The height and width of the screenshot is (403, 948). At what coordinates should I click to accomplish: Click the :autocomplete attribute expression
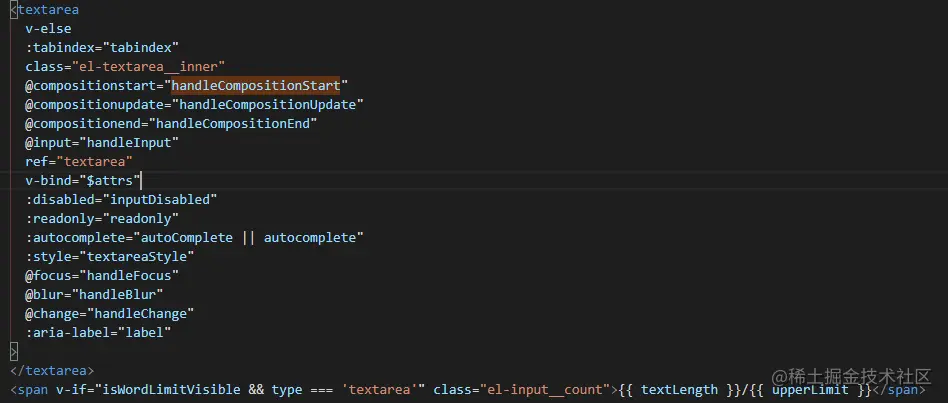pyautogui.click(x=194, y=237)
